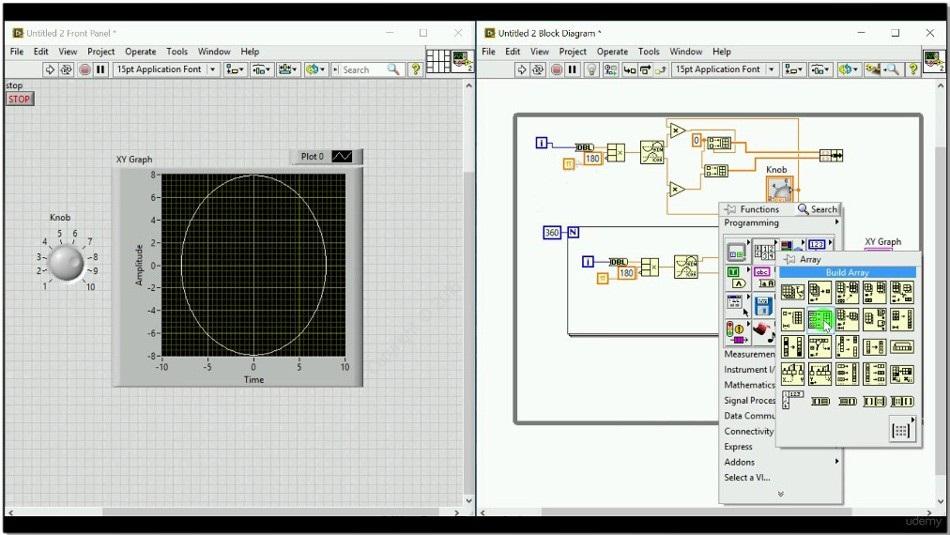The height and width of the screenshot is (535, 950).
Task: Click Block Diagram horizontal scrollbar
Action: [x=706, y=512]
